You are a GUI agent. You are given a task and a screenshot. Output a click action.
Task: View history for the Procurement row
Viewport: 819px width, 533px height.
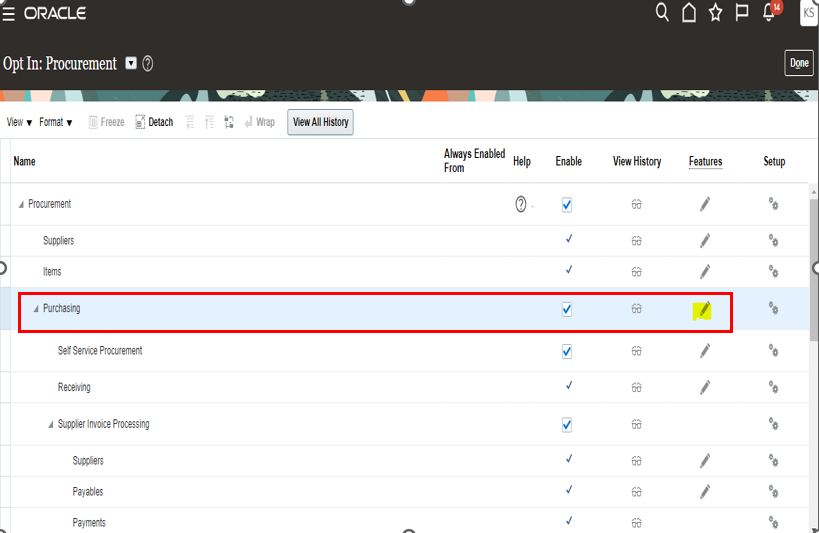(636, 204)
